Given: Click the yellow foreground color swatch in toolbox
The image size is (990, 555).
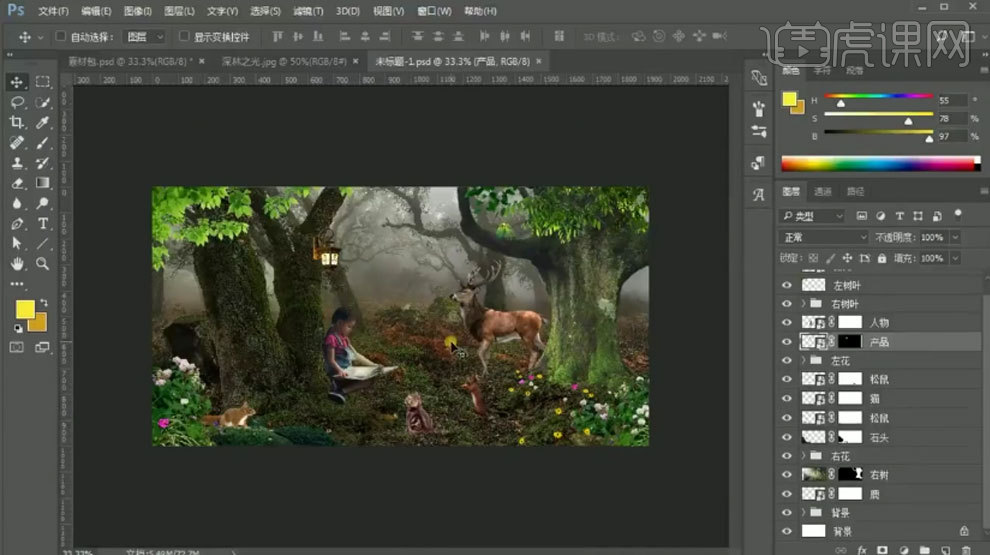Looking at the screenshot, I should (x=25, y=309).
